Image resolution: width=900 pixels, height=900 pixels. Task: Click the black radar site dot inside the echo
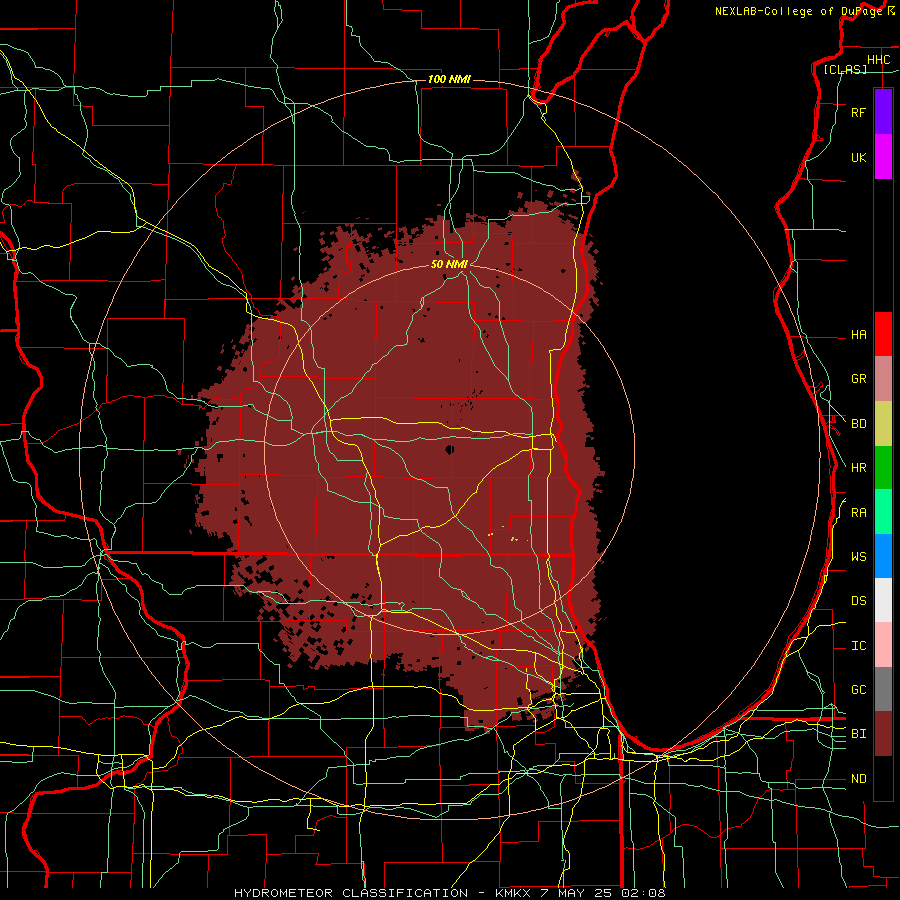coord(449,449)
